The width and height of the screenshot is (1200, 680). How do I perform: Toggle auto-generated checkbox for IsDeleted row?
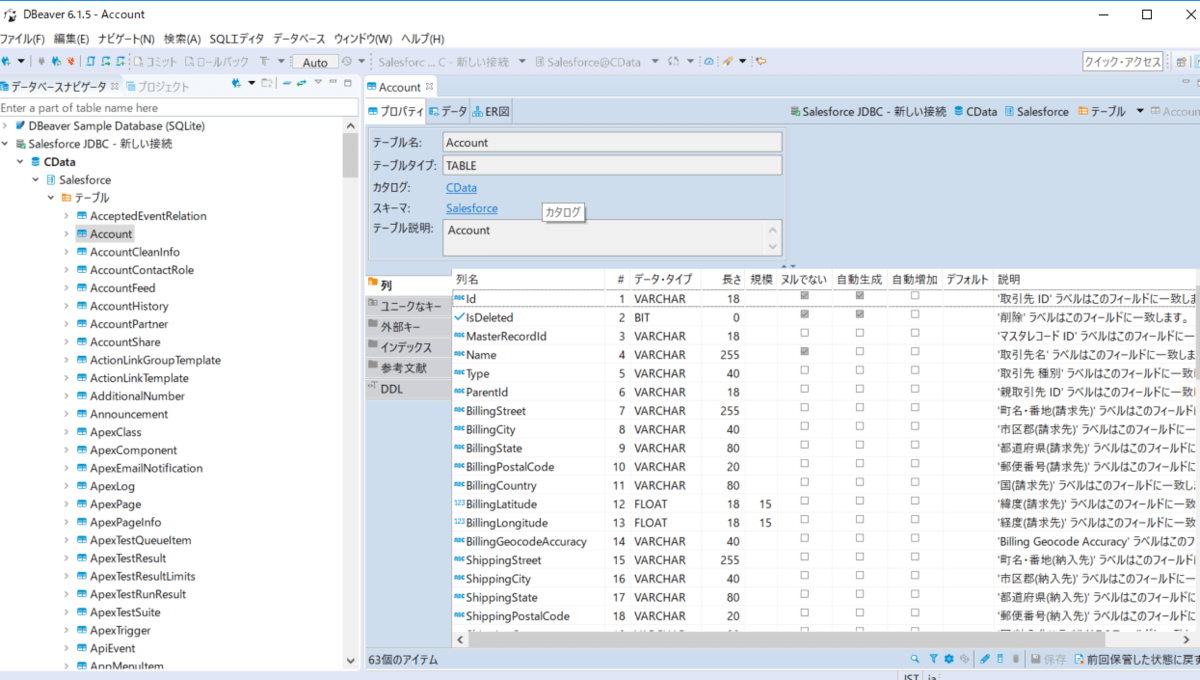pyautogui.click(x=859, y=316)
